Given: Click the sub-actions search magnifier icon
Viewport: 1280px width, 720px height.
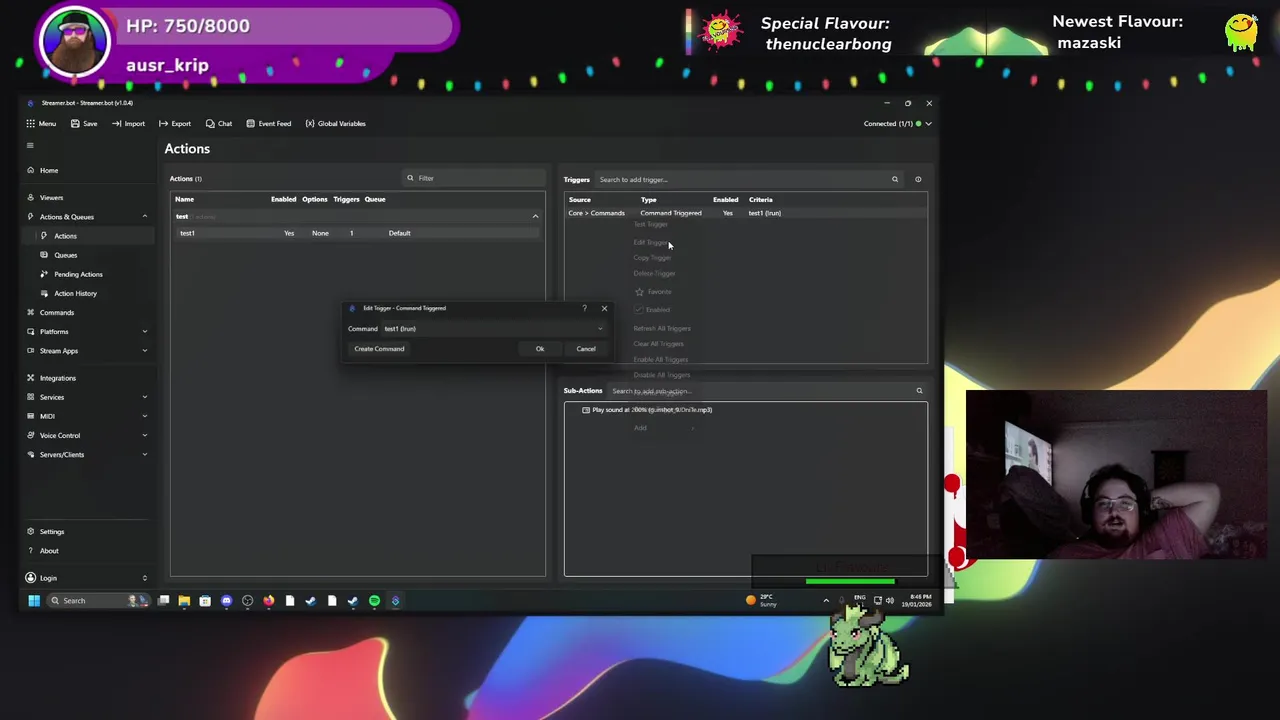Looking at the screenshot, I should point(919,391).
